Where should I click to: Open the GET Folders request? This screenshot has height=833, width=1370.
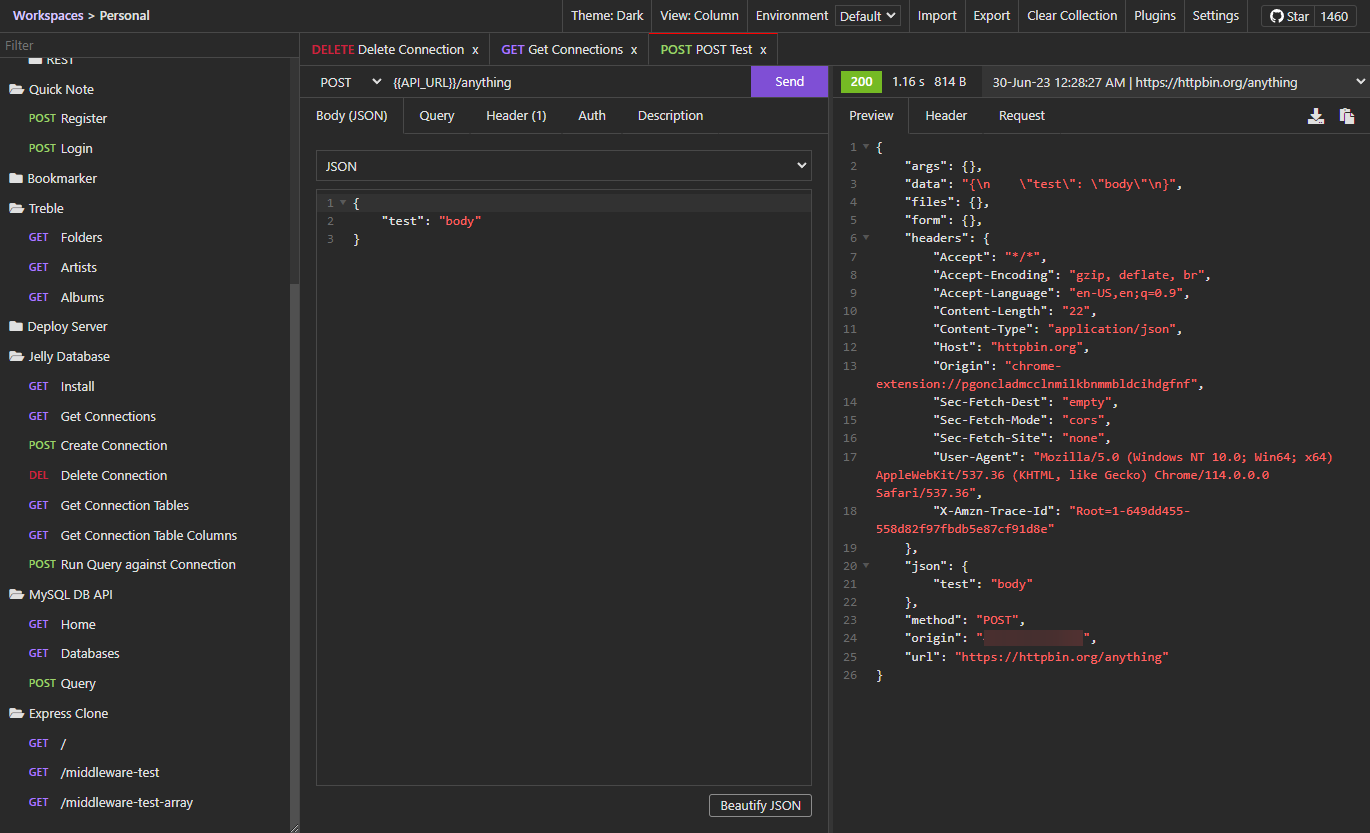pos(66,238)
